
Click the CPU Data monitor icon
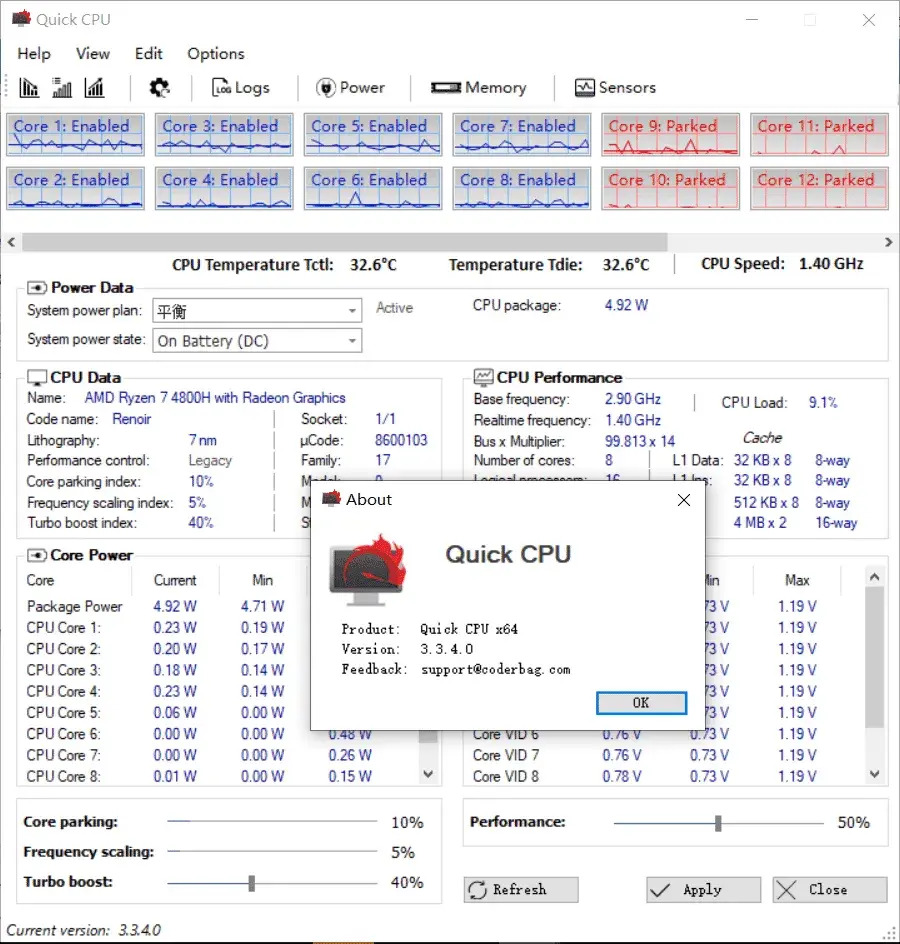click(37, 377)
